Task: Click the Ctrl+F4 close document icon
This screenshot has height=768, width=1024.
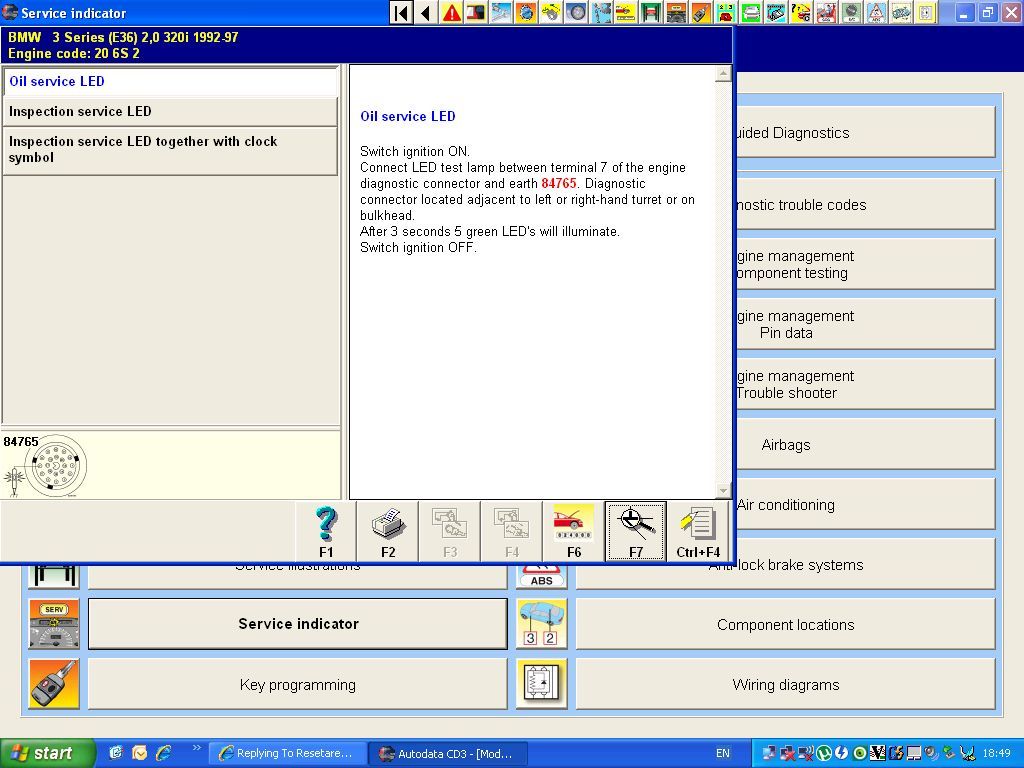Action: click(x=698, y=530)
